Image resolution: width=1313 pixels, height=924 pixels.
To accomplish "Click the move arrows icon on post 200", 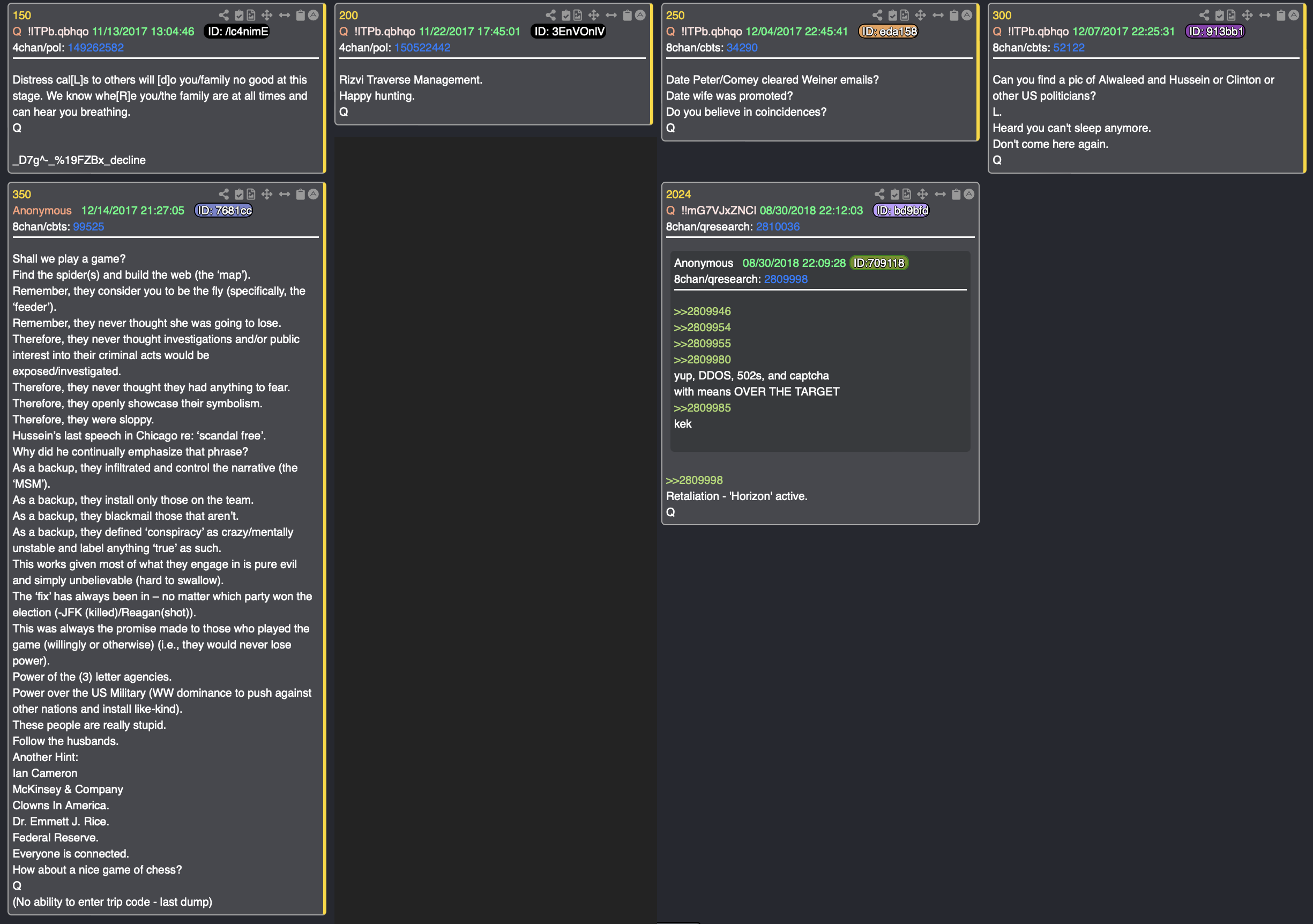I will coord(594,16).
